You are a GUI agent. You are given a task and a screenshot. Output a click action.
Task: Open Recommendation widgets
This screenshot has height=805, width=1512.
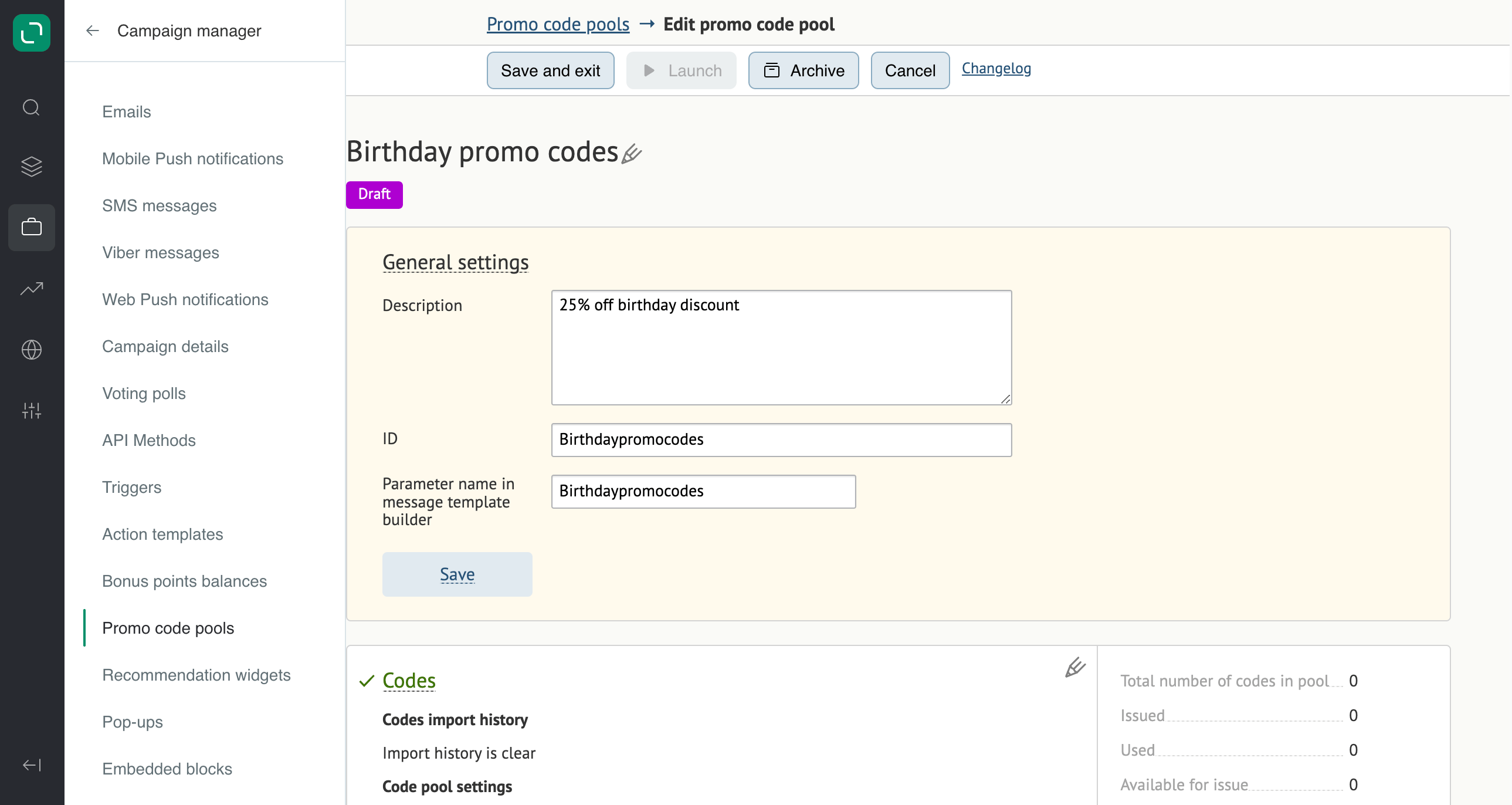point(196,675)
